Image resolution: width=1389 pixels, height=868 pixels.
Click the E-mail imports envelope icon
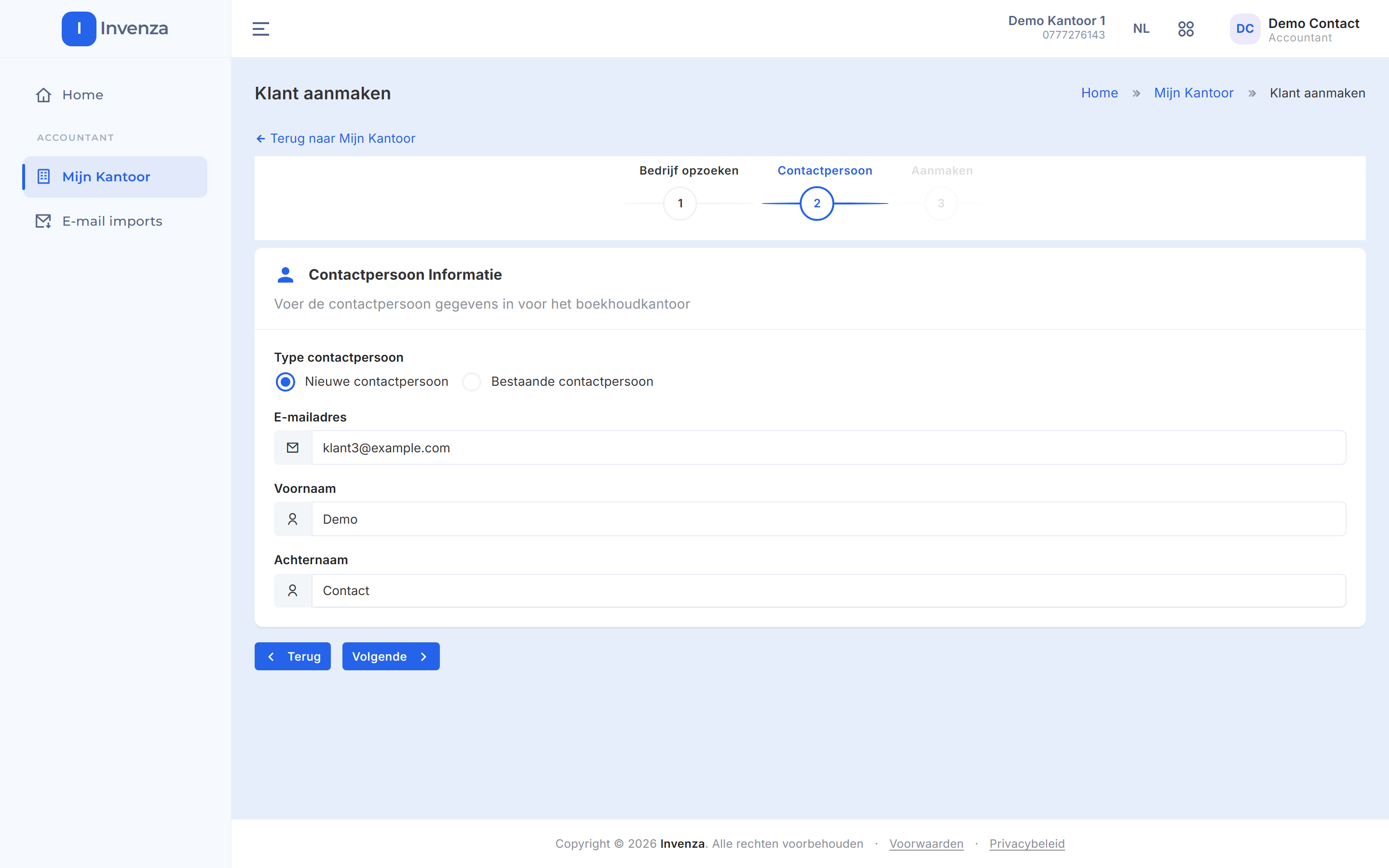(x=43, y=221)
